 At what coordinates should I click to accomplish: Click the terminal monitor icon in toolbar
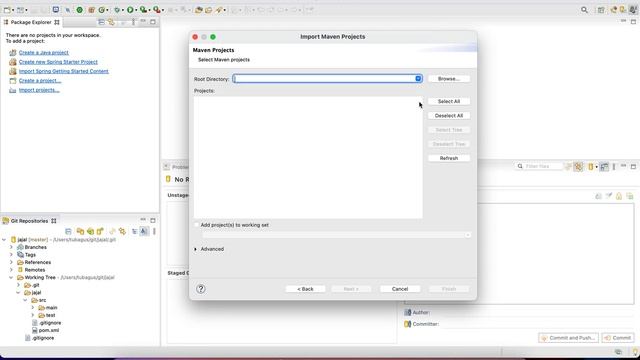pos(56,10)
